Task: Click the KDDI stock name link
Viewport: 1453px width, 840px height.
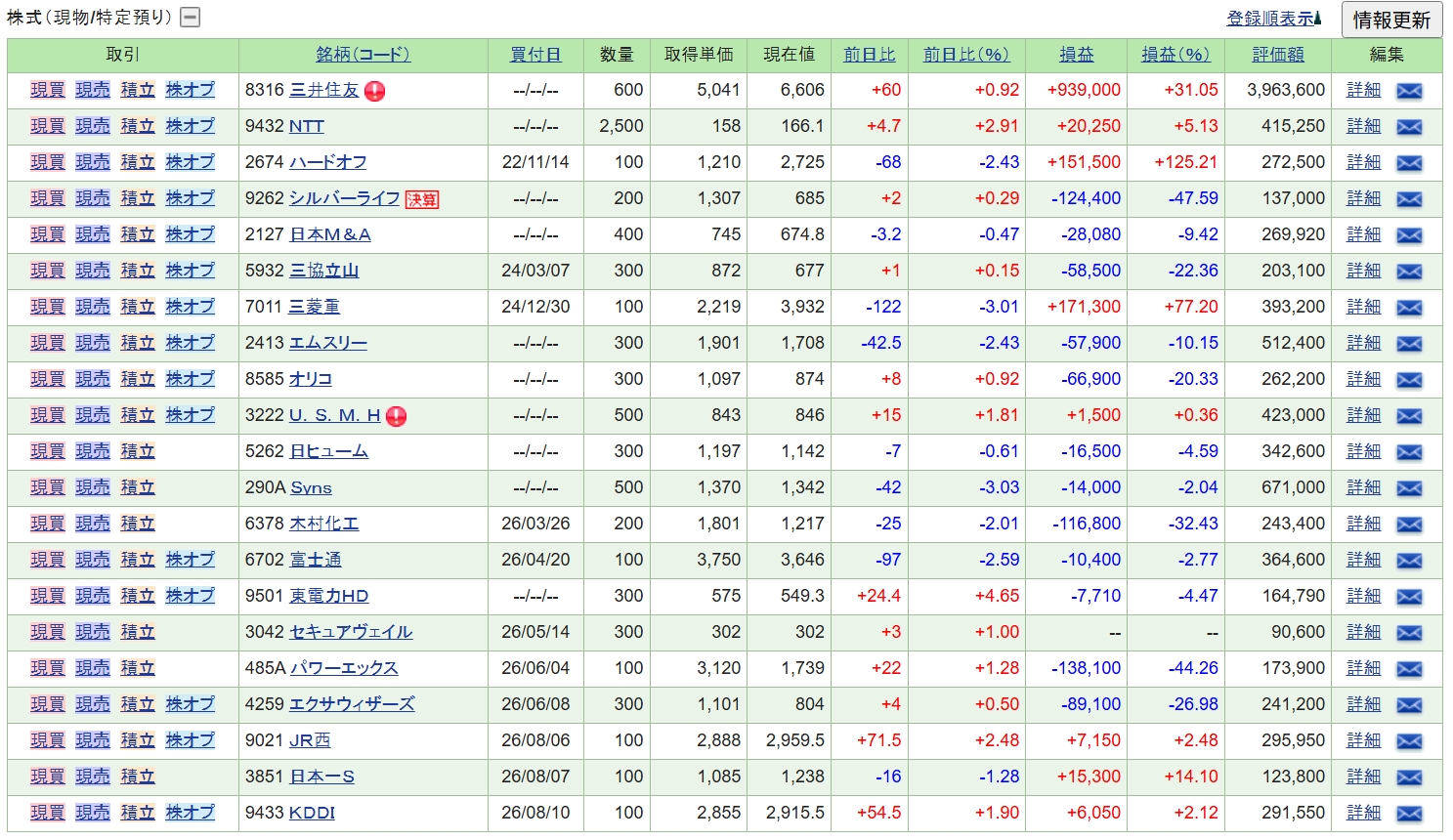Action: (x=313, y=813)
